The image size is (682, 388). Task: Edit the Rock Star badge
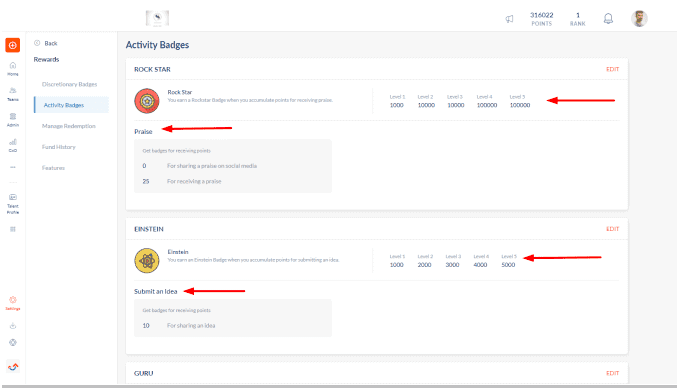[612, 69]
